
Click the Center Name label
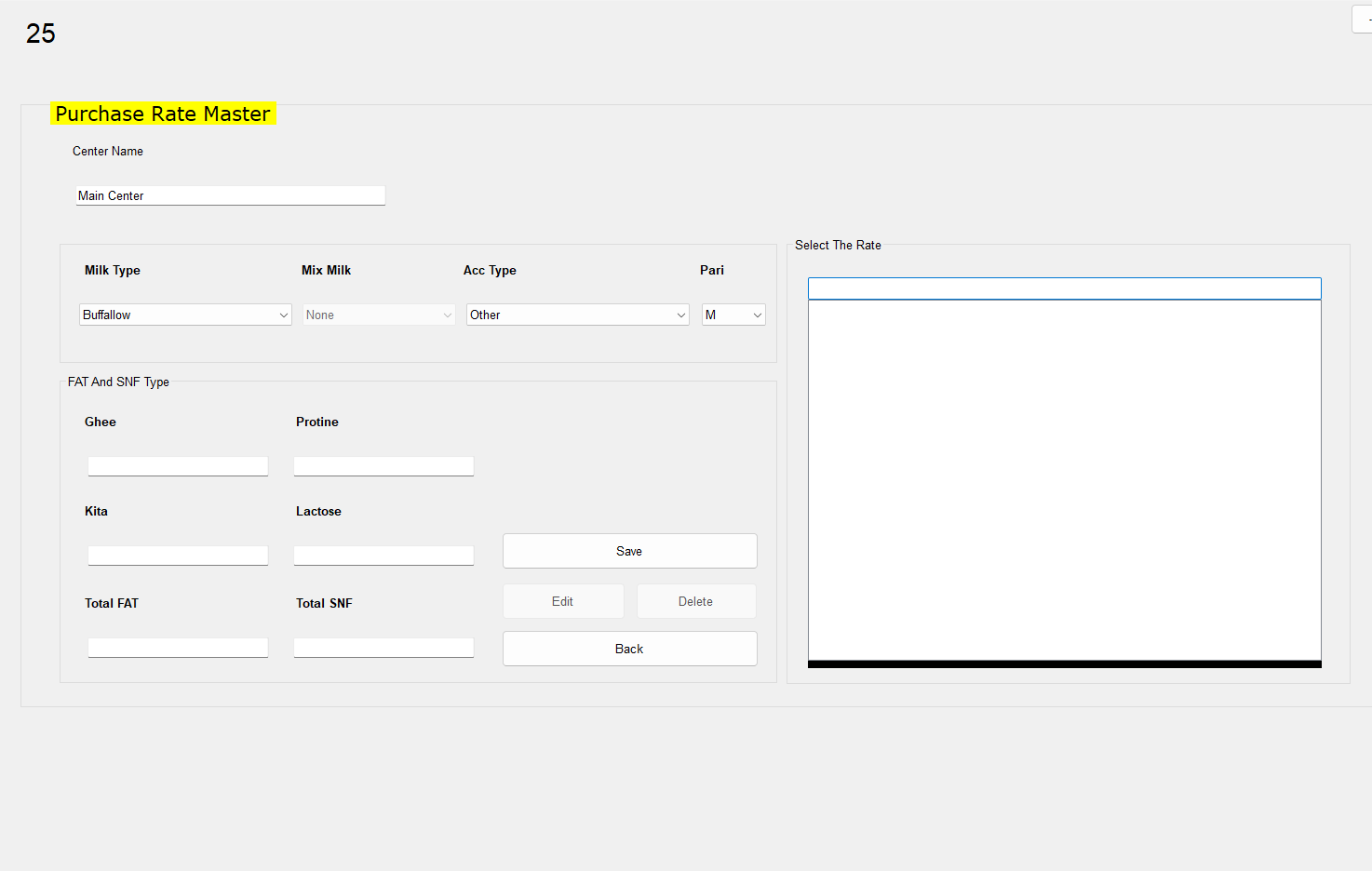pyautogui.click(x=108, y=151)
